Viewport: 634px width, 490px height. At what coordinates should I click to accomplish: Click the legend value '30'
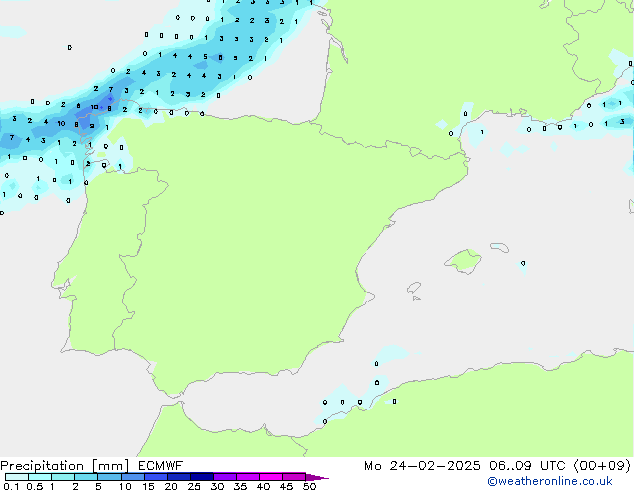(217, 486)
